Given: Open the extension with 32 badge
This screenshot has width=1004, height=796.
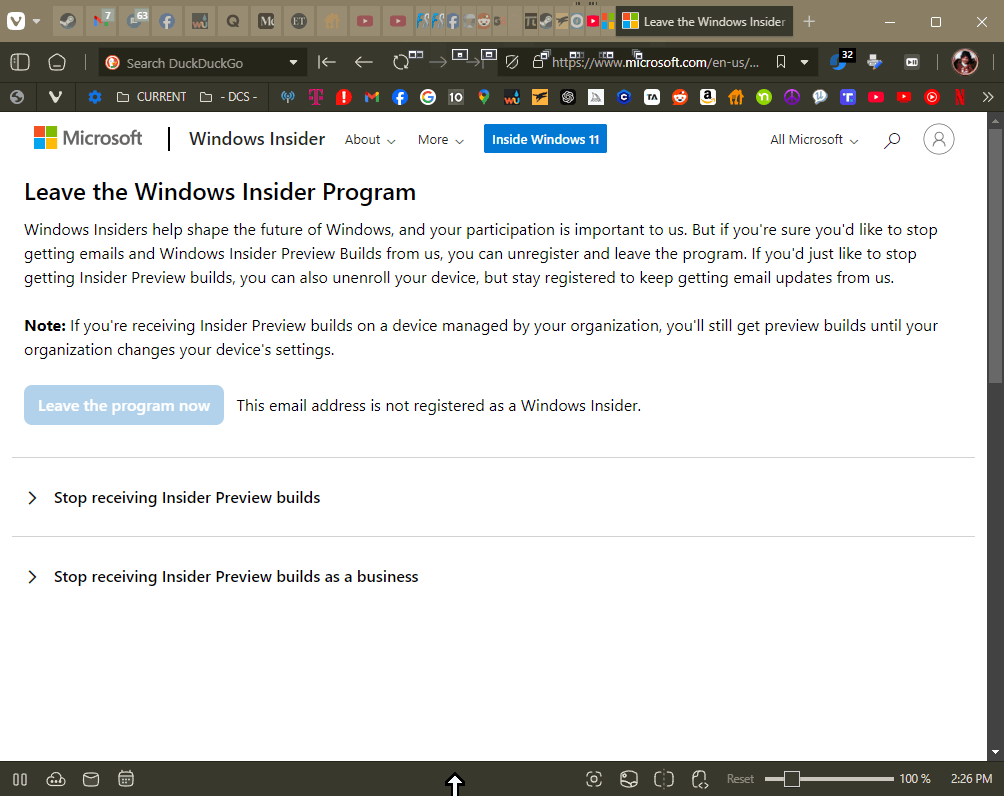Looking at the screenshot, I should 841,61.
